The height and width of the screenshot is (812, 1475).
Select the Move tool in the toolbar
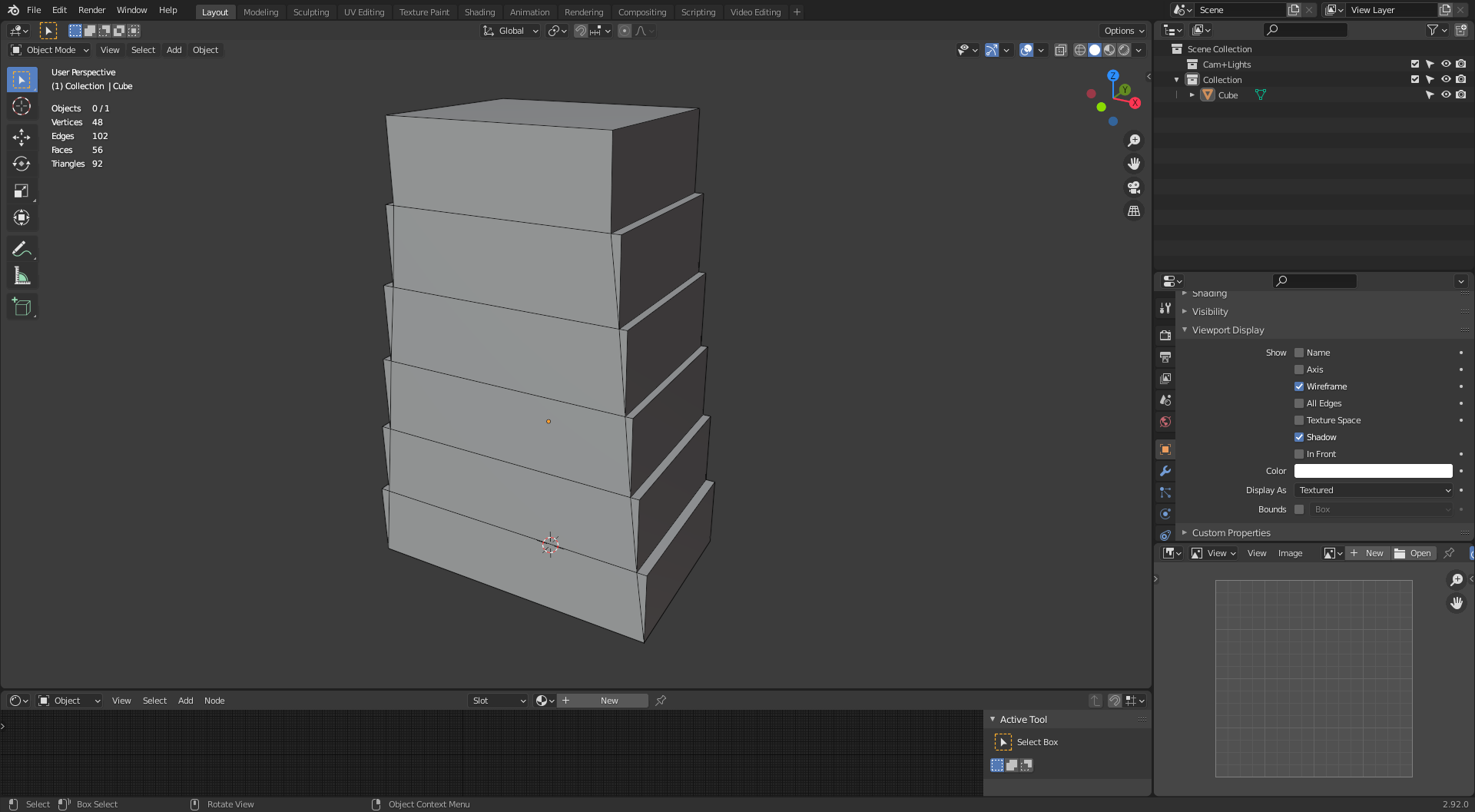22,138
